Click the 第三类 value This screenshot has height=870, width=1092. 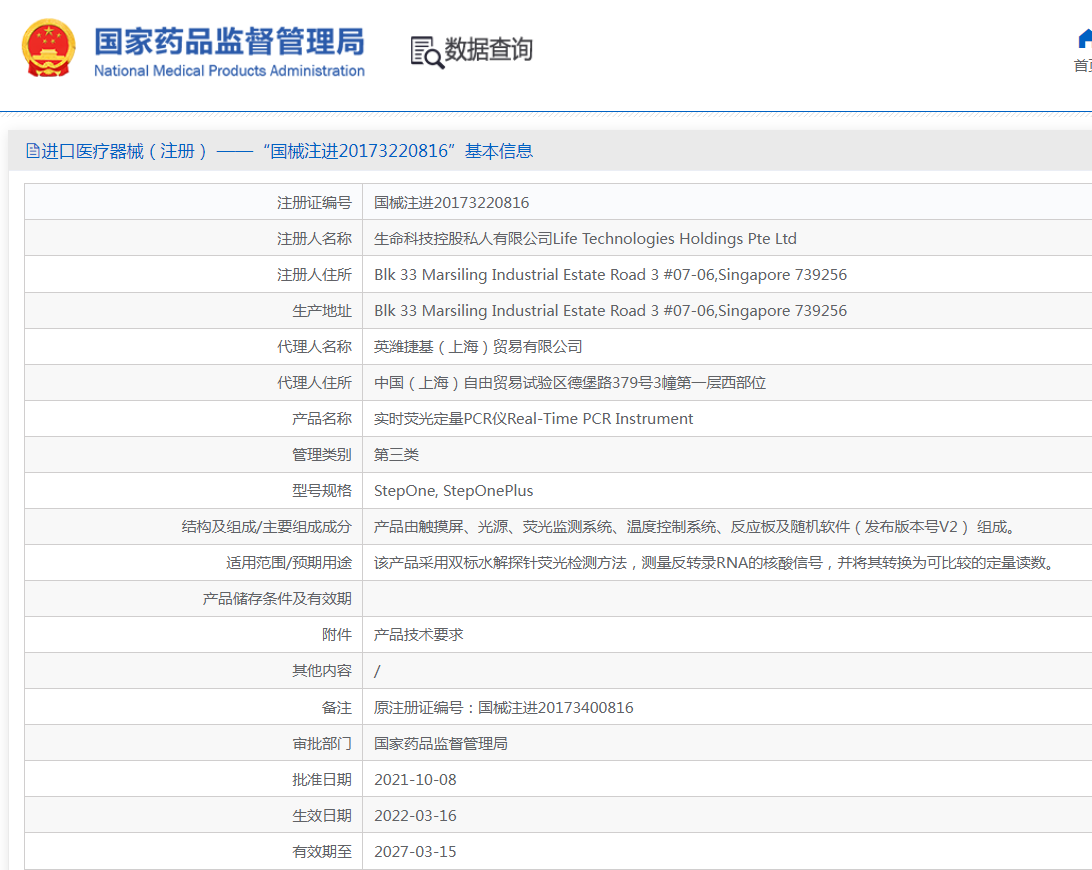click(x=396, y=455)
